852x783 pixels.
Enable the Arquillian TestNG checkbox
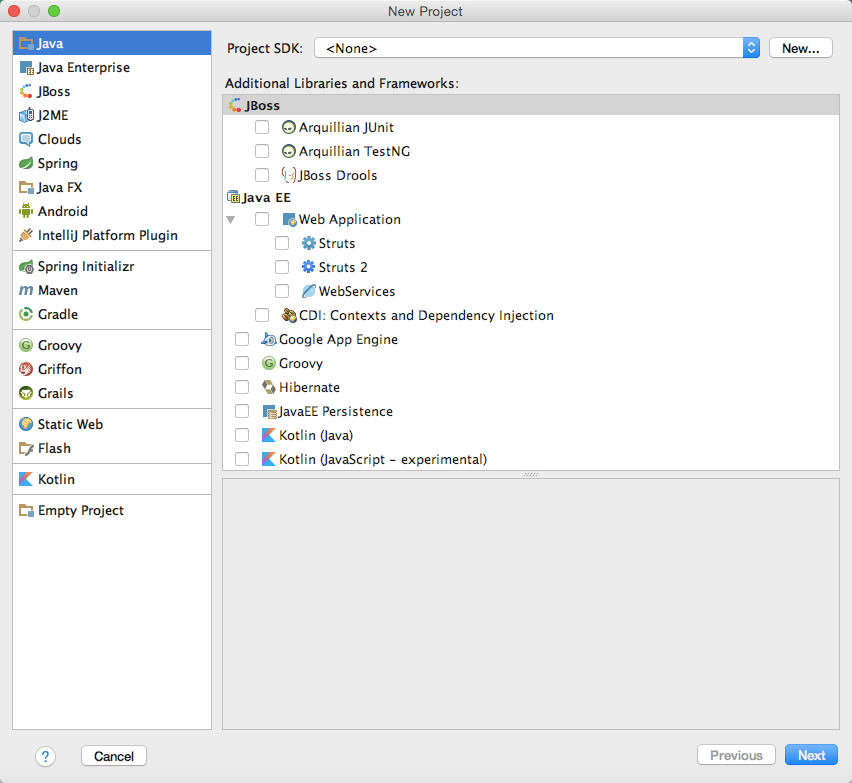tap(262, 151)
